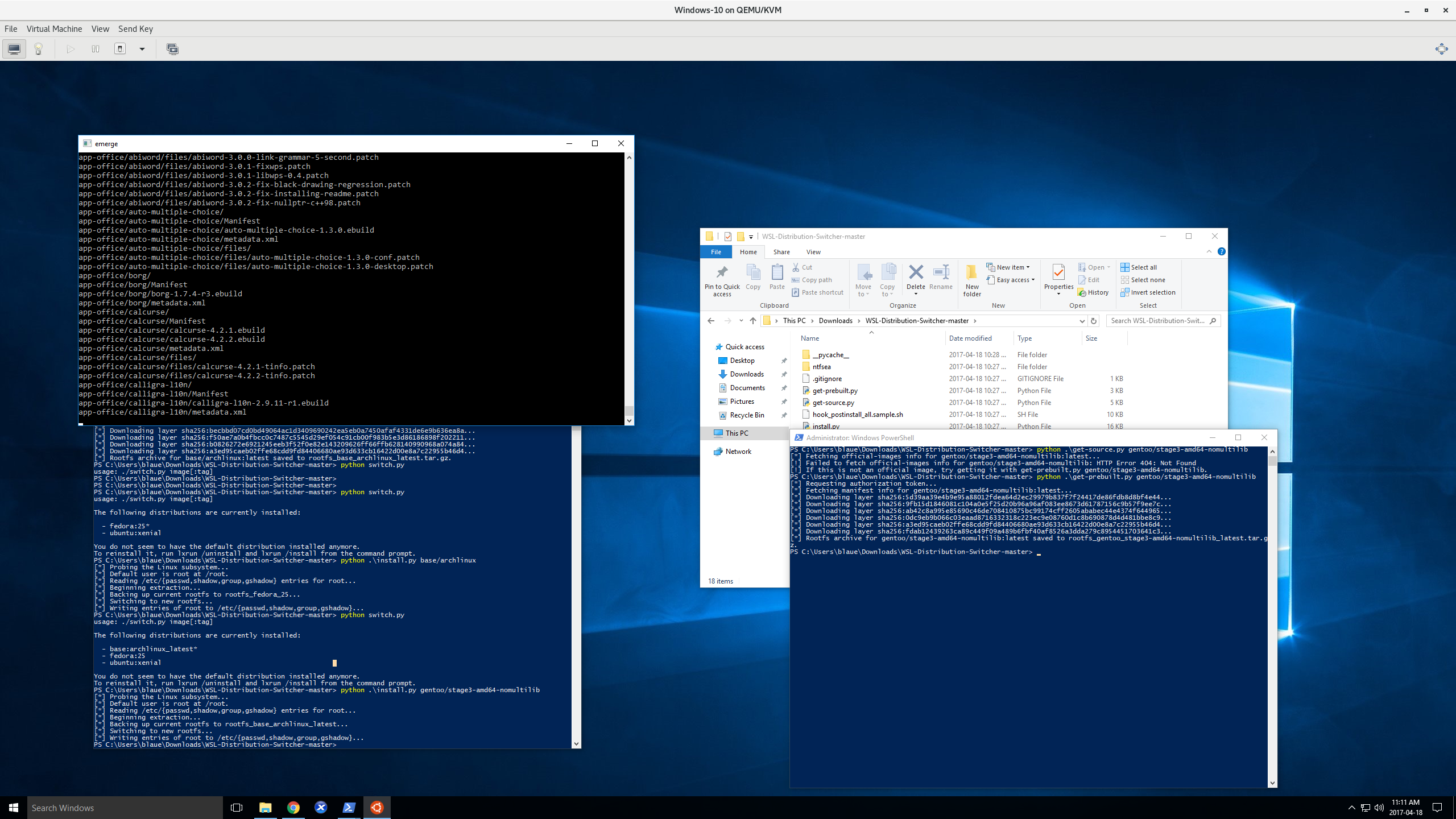The width and height of the screenshot is (1456, 819).
Task: Select hook_postinstall_all.sample.sh file
Action: [x=858, y=415]
